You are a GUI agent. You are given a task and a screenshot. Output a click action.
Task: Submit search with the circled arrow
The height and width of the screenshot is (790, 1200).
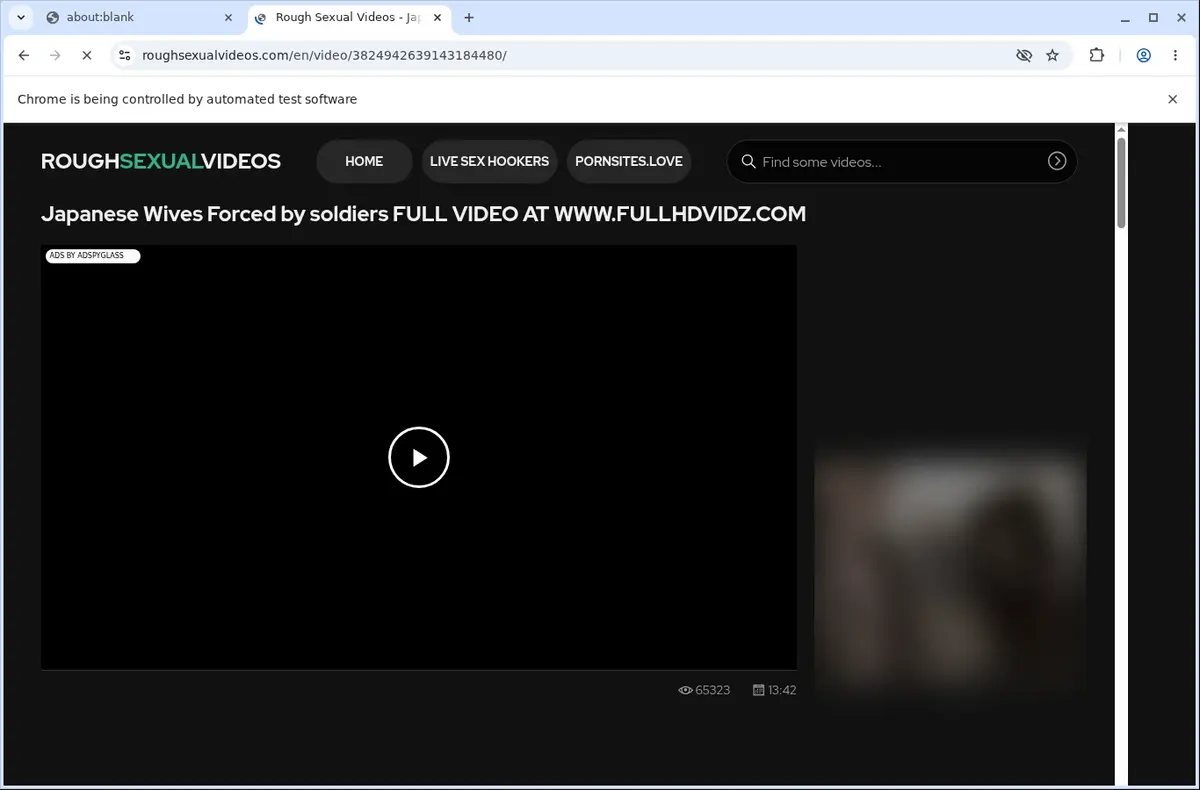tap(1057, 161)
